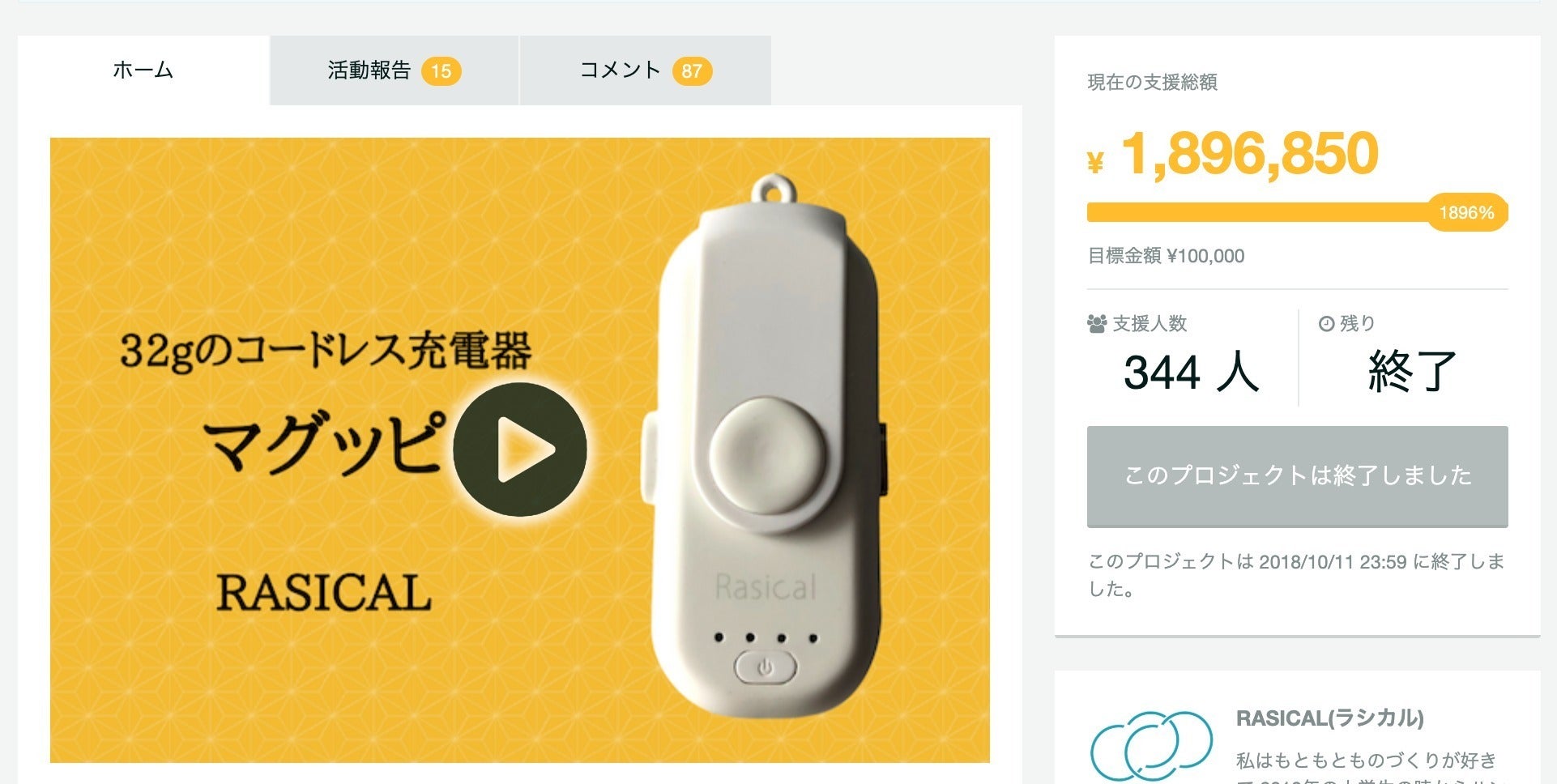Click the supporters people icon
This screenshot has width=1557, height=784.
pos(1097,324)
